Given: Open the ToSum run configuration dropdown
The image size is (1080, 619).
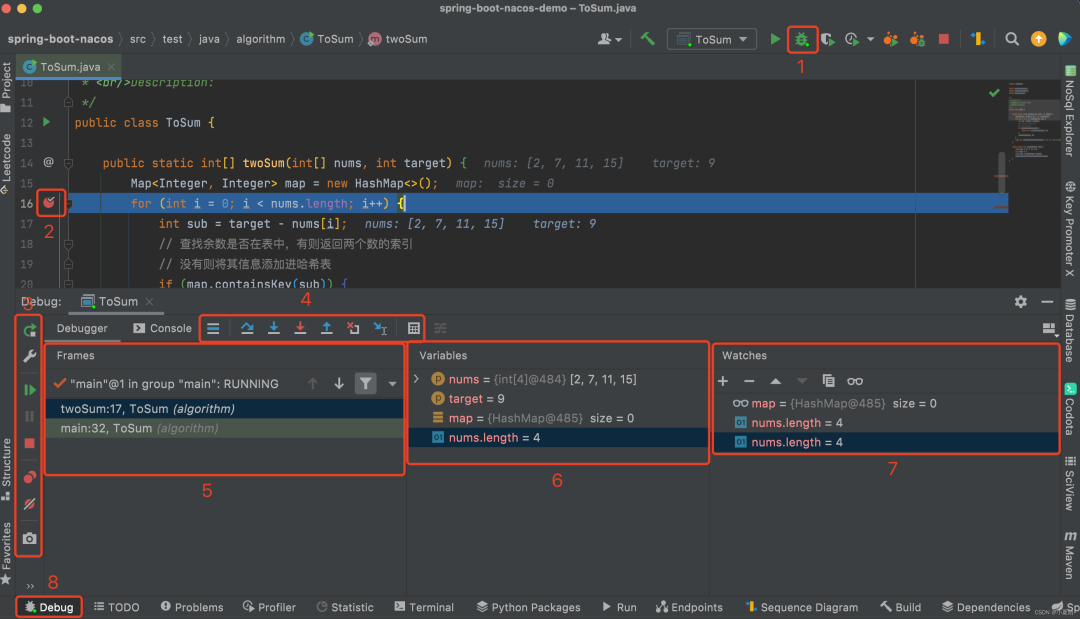Looking at the screenshot, I should (x=711, y=39).
